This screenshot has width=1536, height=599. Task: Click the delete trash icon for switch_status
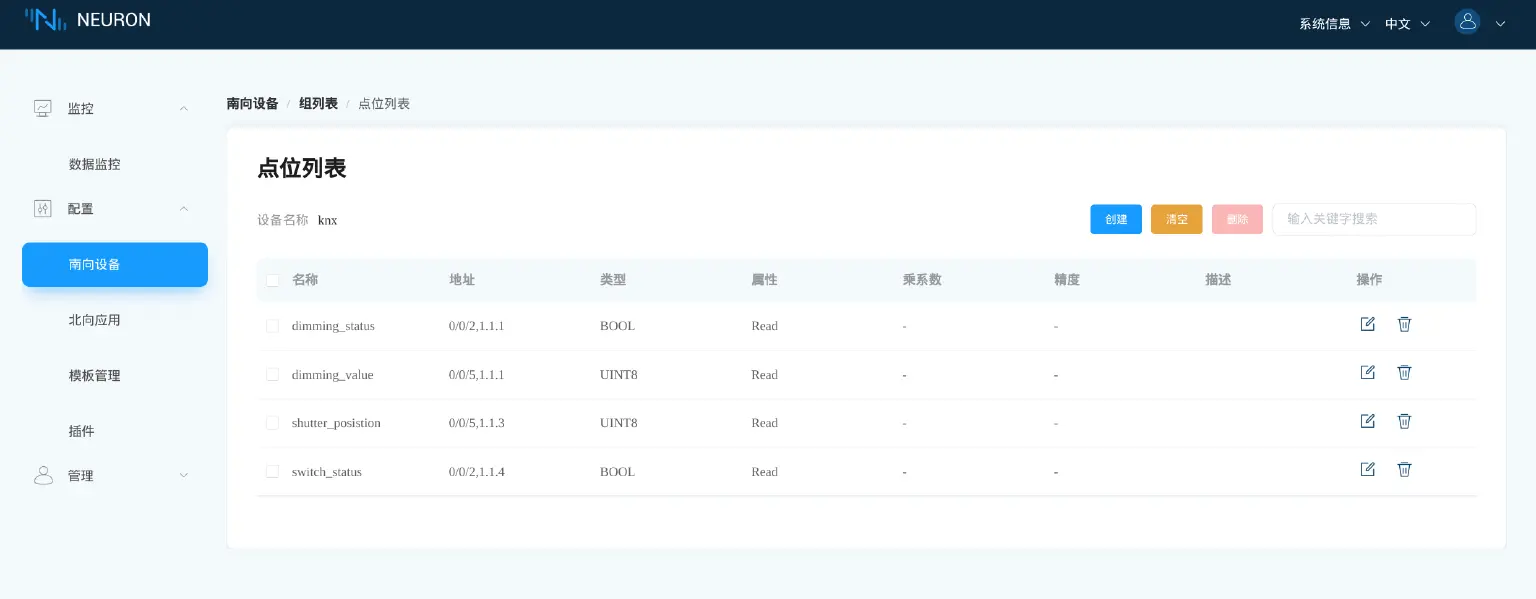point(1404,469)
